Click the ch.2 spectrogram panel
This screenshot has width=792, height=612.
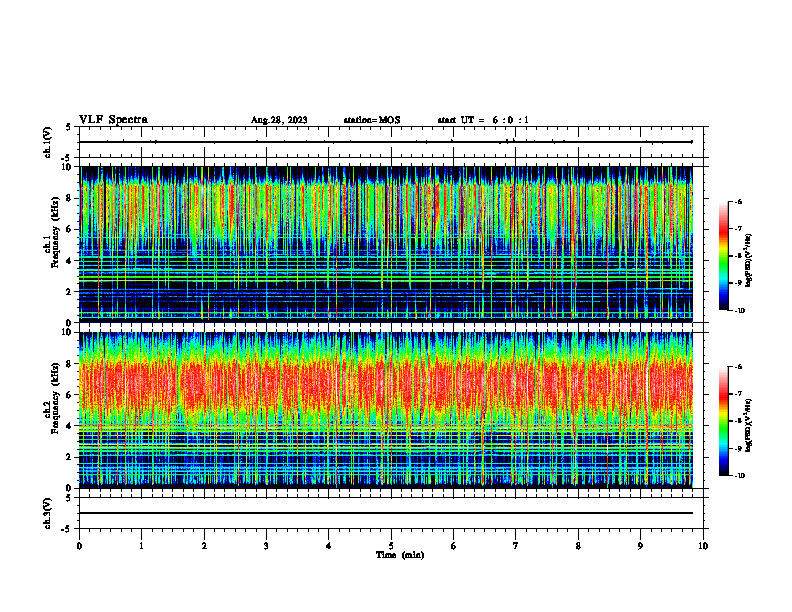pos(385,410)
